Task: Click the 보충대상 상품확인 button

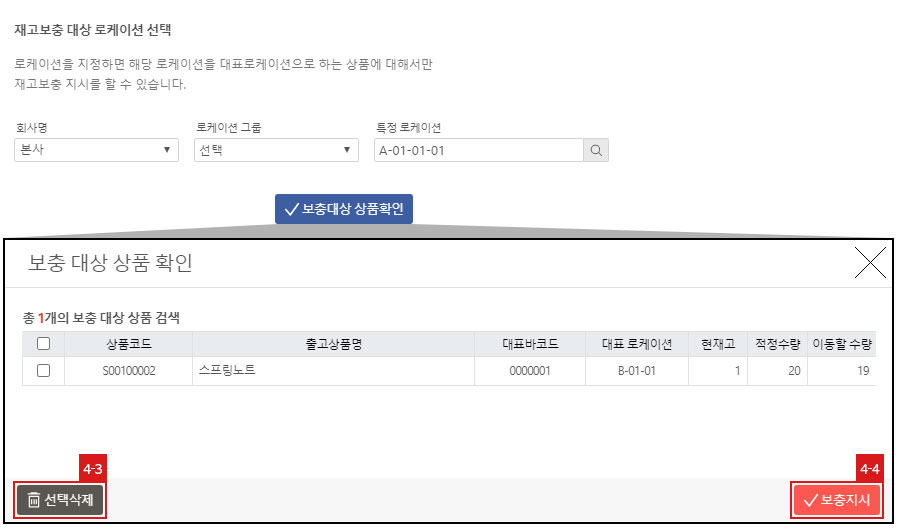Action: (344, 209)
